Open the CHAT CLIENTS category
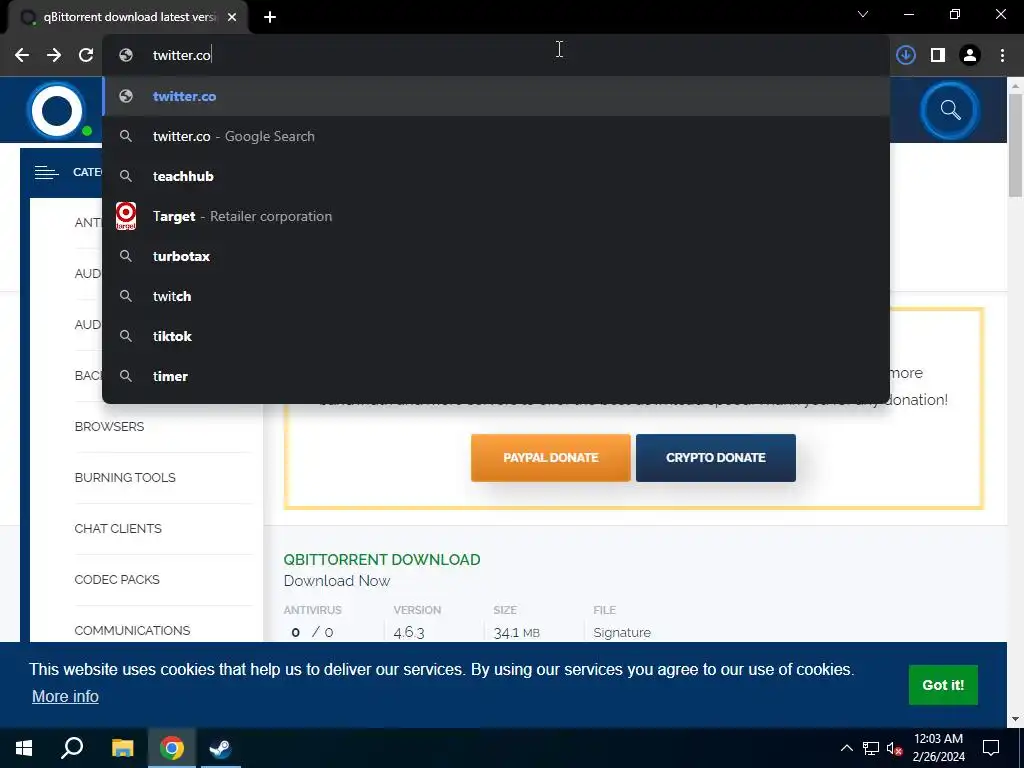The image size is (1024, 768). (118, 528)
